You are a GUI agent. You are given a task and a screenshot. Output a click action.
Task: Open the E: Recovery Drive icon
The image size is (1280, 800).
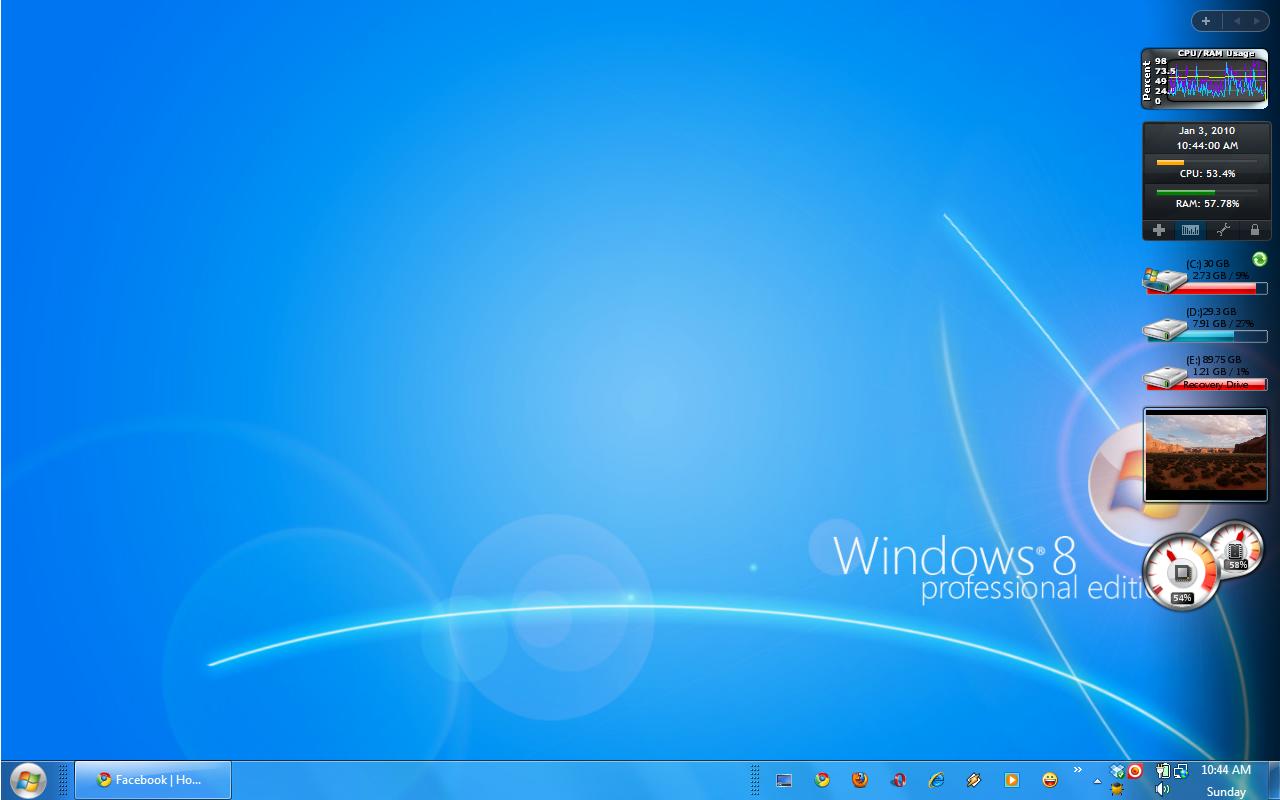tap(1164, 377)
